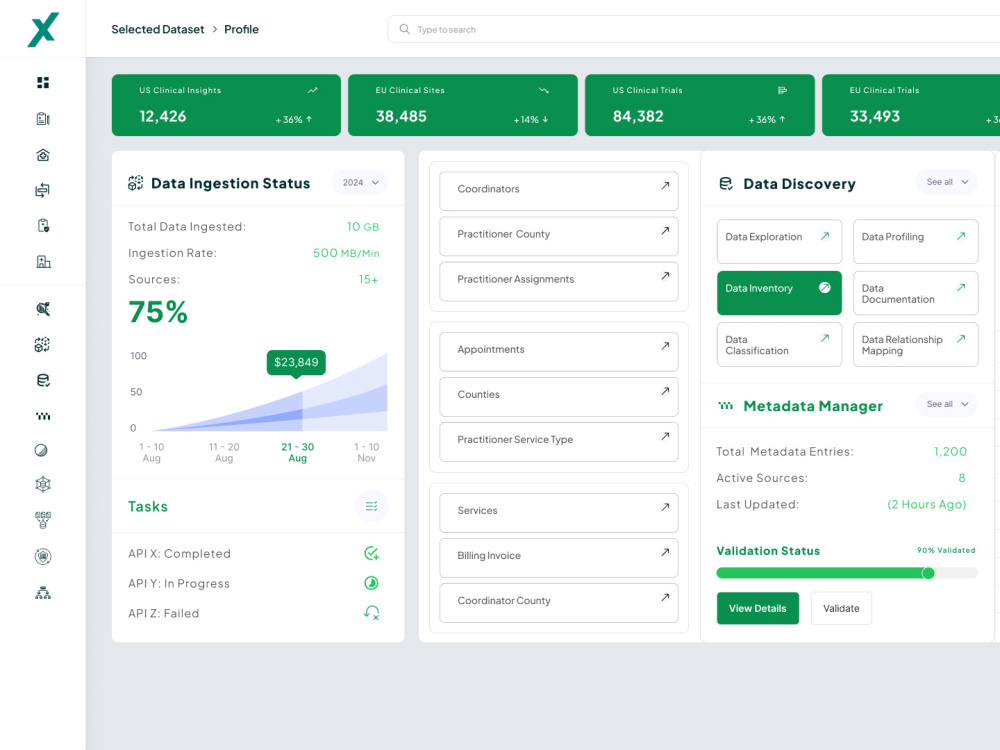Click the search magnifier icon
Image resolution: width=1000 pixels, height=750 pixels.
(x=404, y=29)
